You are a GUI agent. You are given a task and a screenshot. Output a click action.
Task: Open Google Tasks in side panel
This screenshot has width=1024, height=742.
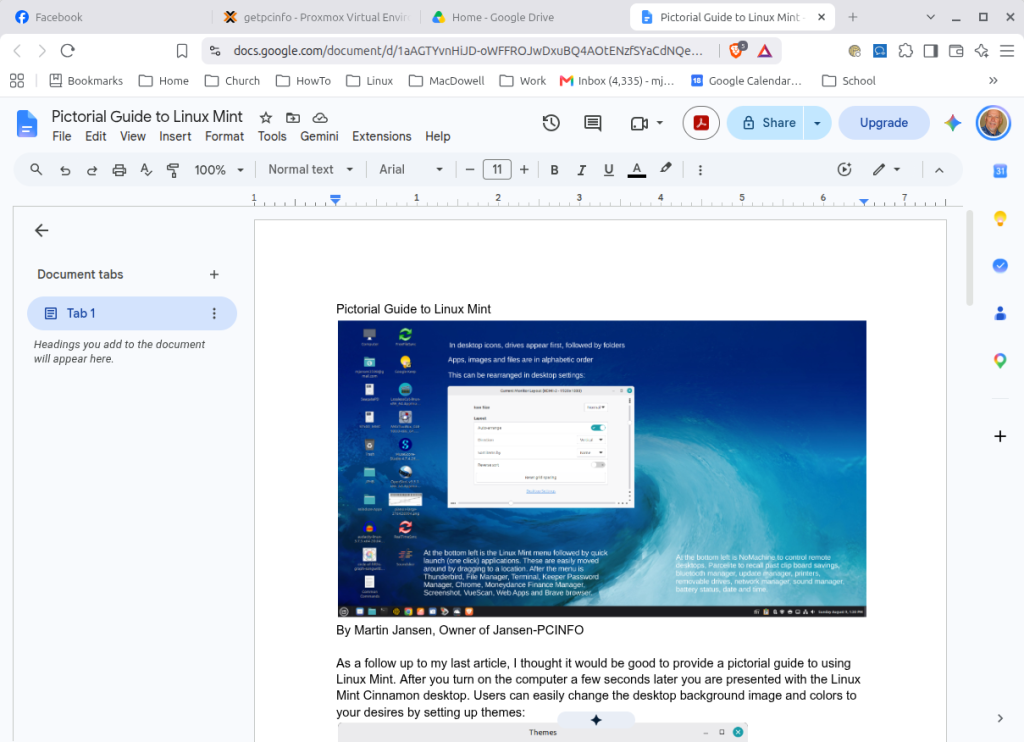[1000, 265]
